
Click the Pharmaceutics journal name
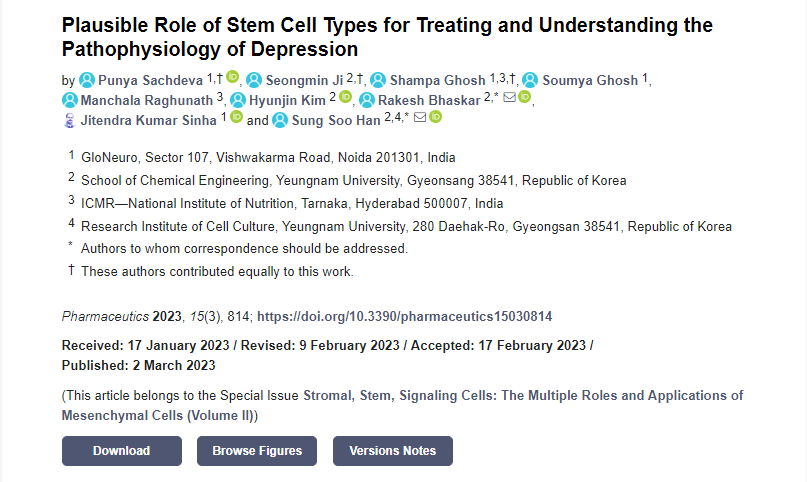click(105, 316)
